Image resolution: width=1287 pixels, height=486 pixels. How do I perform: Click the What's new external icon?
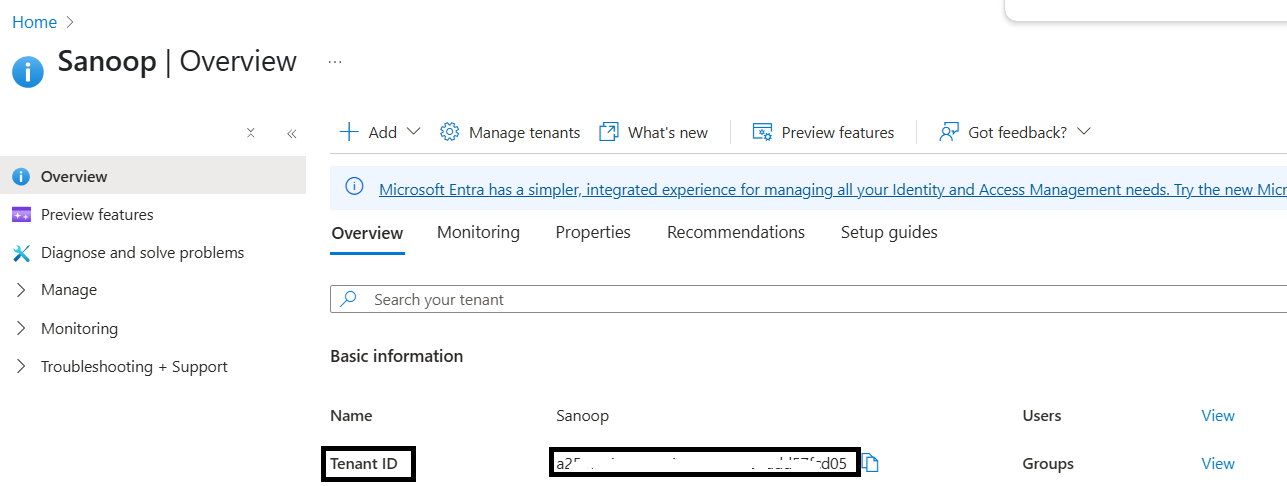(x=608, y=132)
